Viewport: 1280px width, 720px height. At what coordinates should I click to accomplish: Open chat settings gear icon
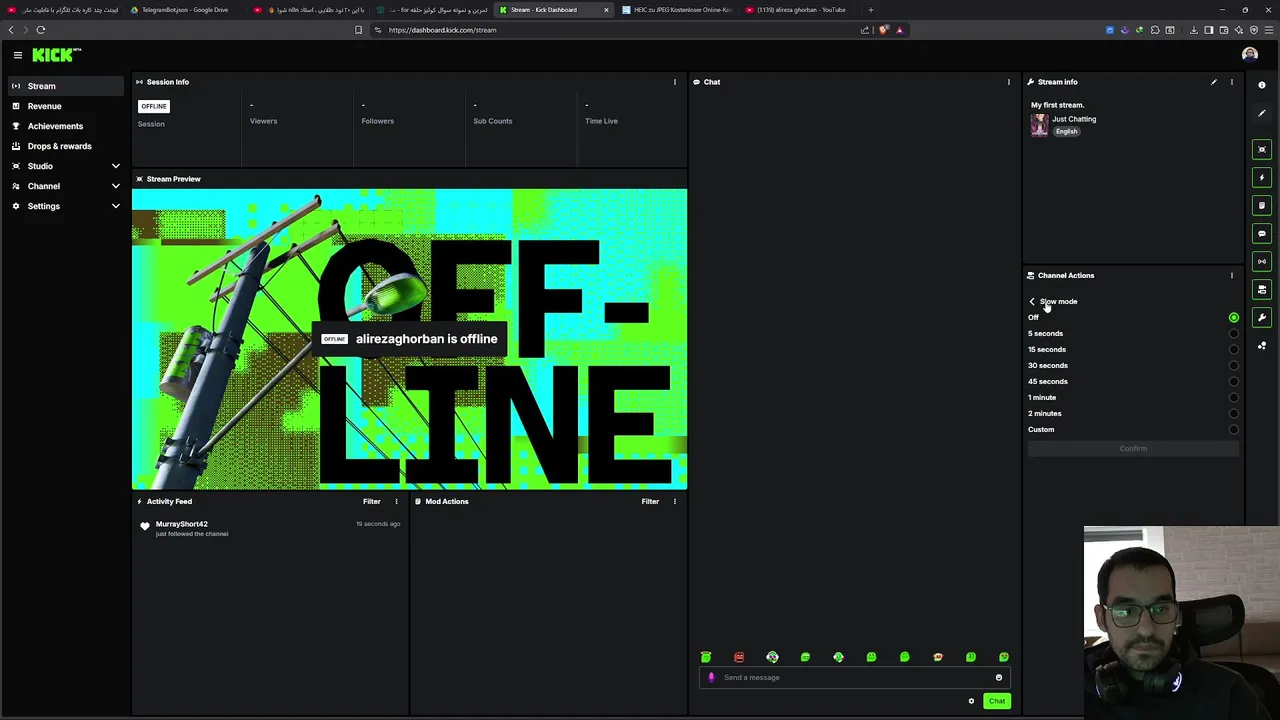pyautogui.click(x=971, y=701)
